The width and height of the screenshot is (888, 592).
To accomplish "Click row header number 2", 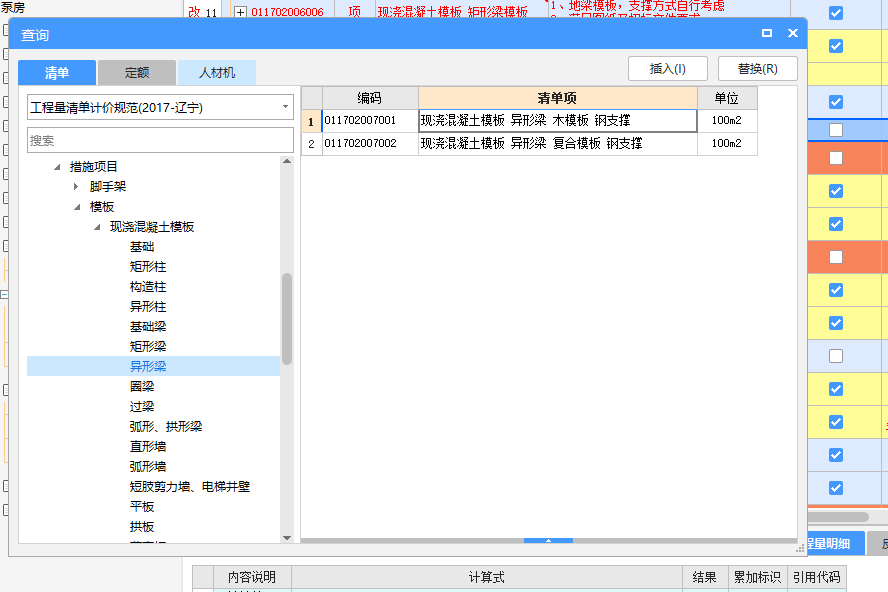I will point(311,144).
